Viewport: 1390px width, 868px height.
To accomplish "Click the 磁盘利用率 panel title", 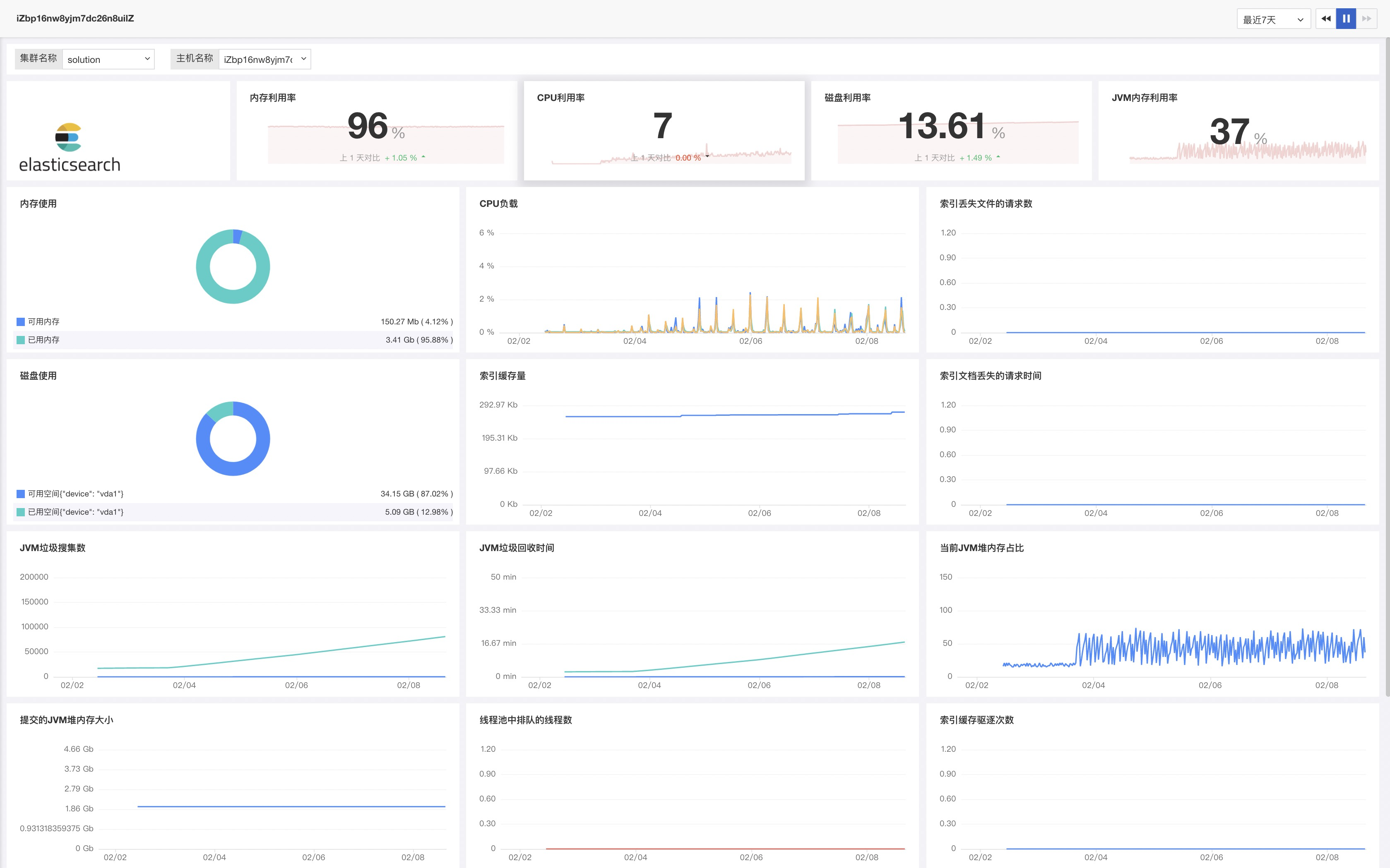I will tap(847, 98).
